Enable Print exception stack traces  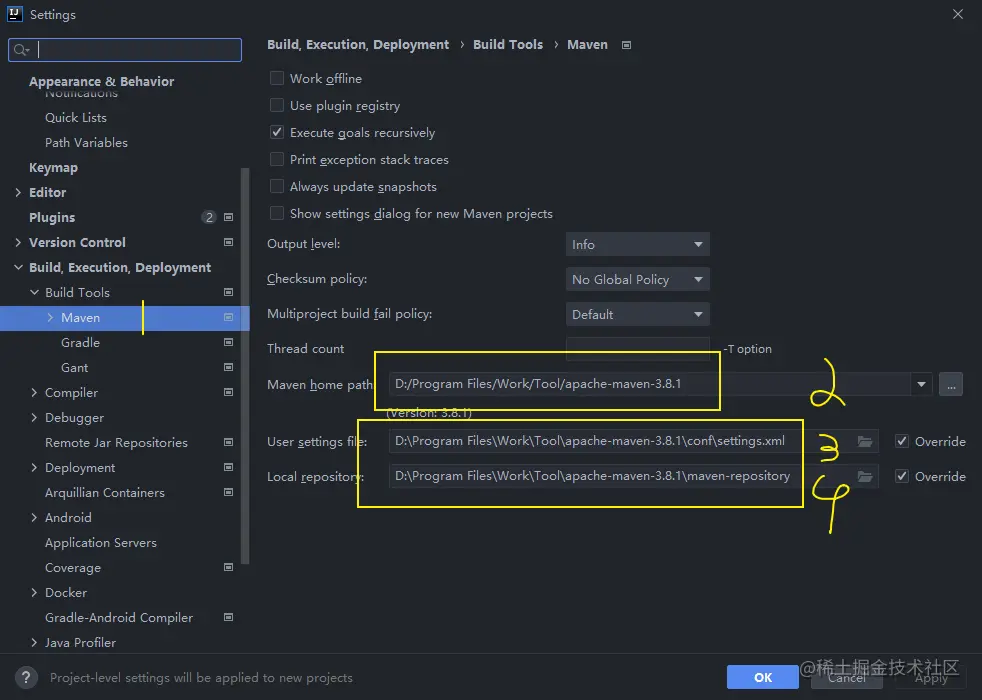coord(277,159)
